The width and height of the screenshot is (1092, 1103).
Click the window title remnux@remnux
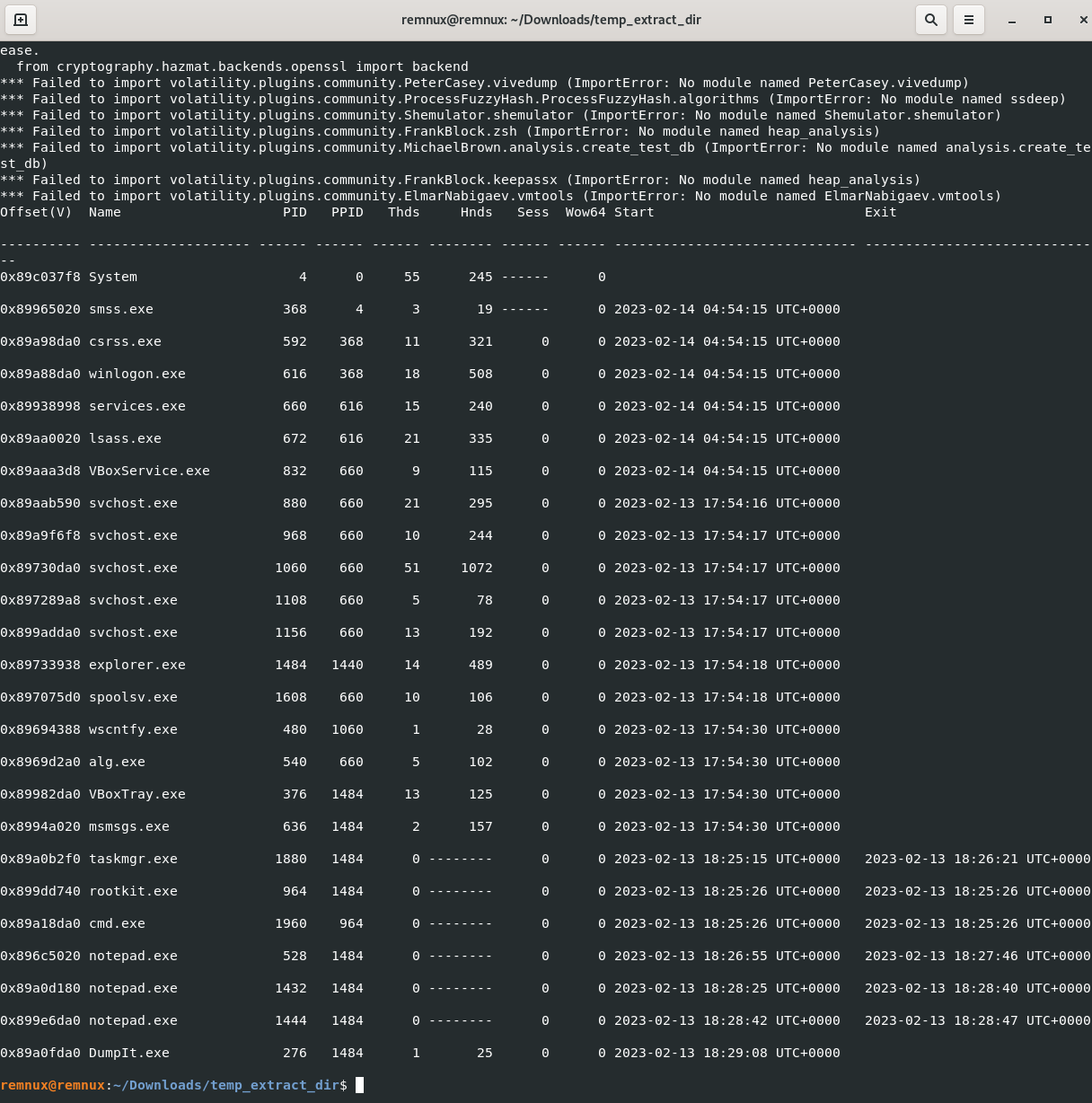[551, 20]
